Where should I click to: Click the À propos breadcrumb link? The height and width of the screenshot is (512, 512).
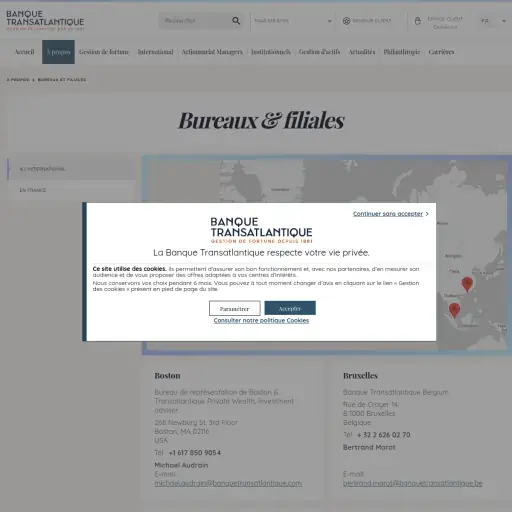[18, 80]
